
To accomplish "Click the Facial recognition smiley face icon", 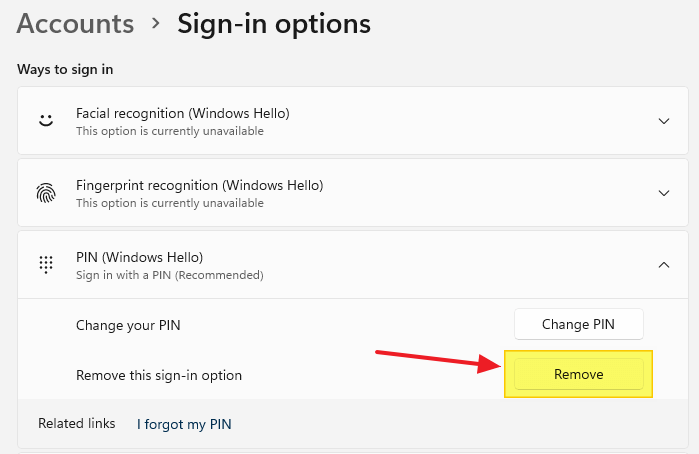I will coord(45,121).
